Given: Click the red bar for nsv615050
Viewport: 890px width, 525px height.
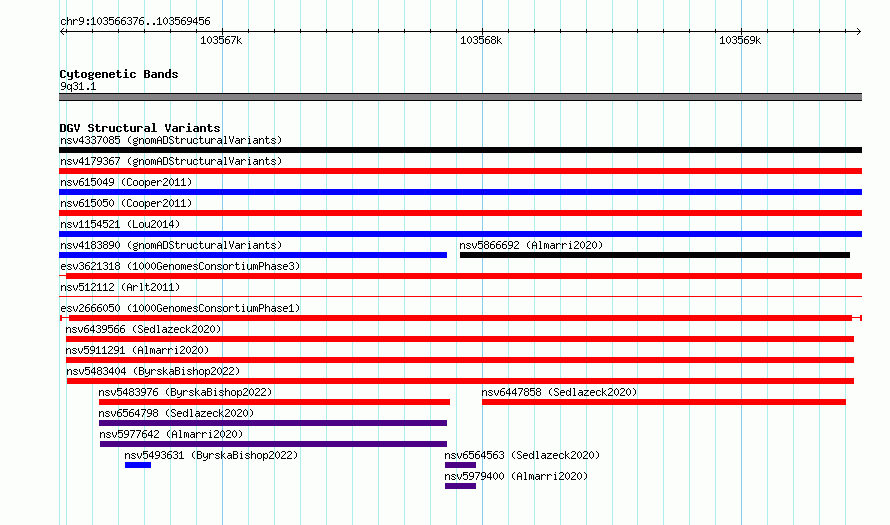Looking at the screenshot, I should click(460, 213).
